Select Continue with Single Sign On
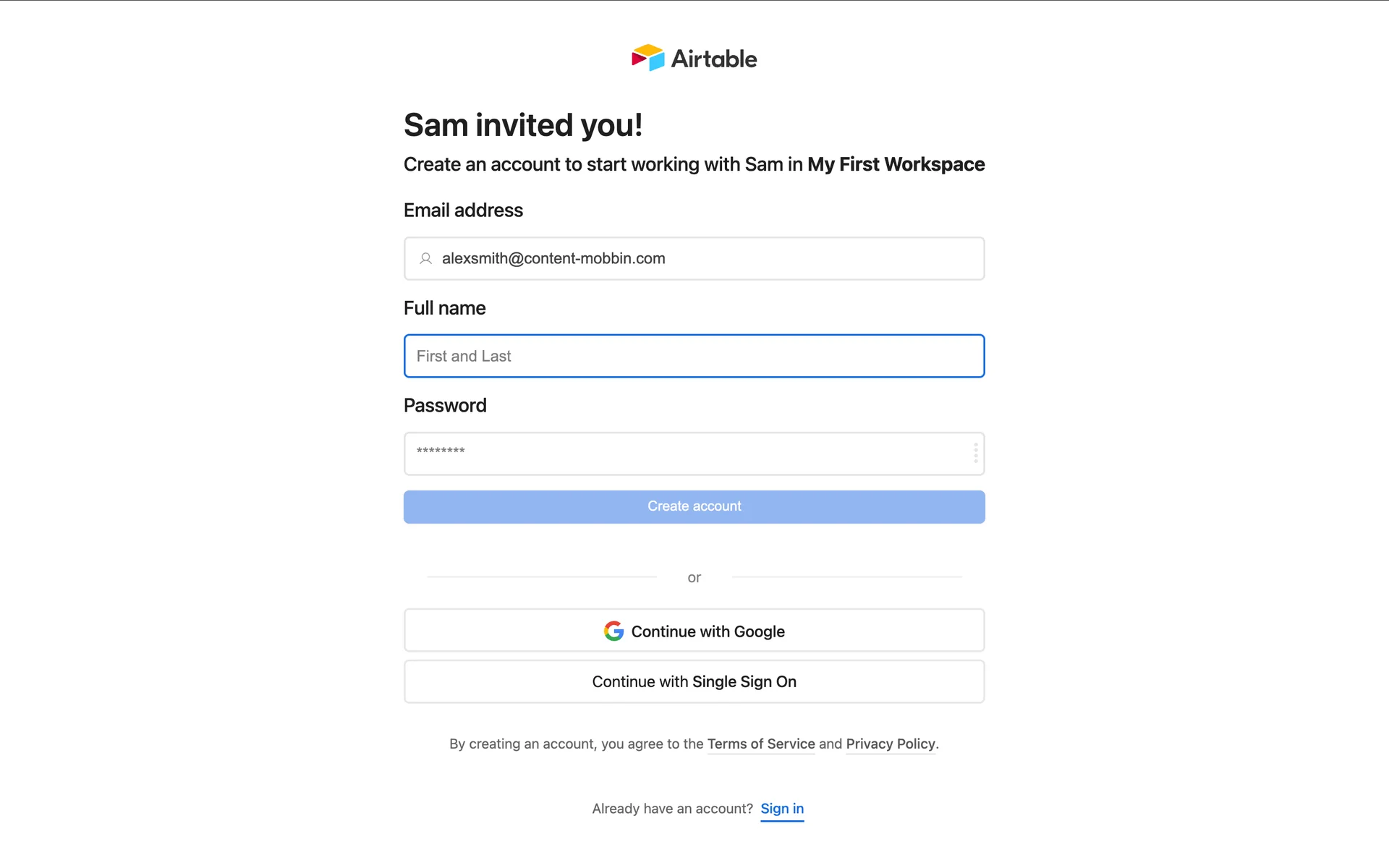This screenshot has height=868, width=1389. tap(694, 681)
